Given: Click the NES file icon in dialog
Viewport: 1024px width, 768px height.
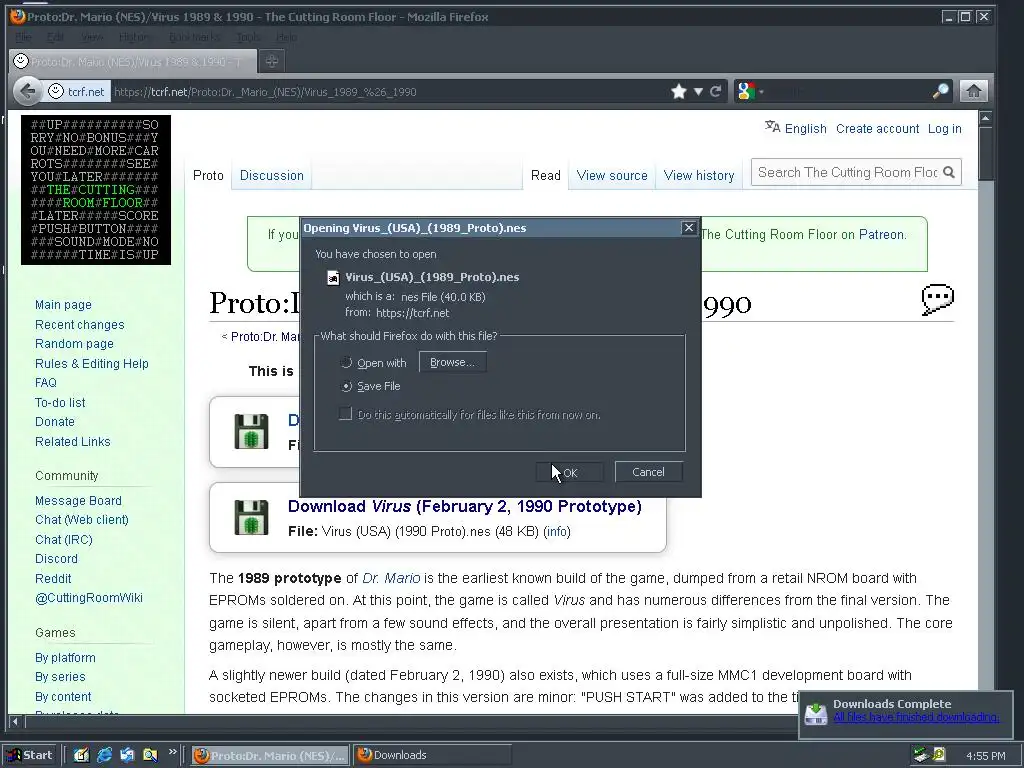Looking at the screenshot, I should 333,278.
